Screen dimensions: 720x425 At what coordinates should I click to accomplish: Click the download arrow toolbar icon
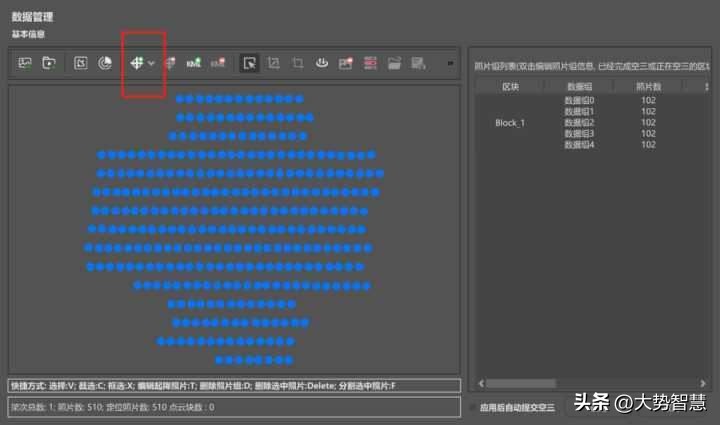pos(322,63)
